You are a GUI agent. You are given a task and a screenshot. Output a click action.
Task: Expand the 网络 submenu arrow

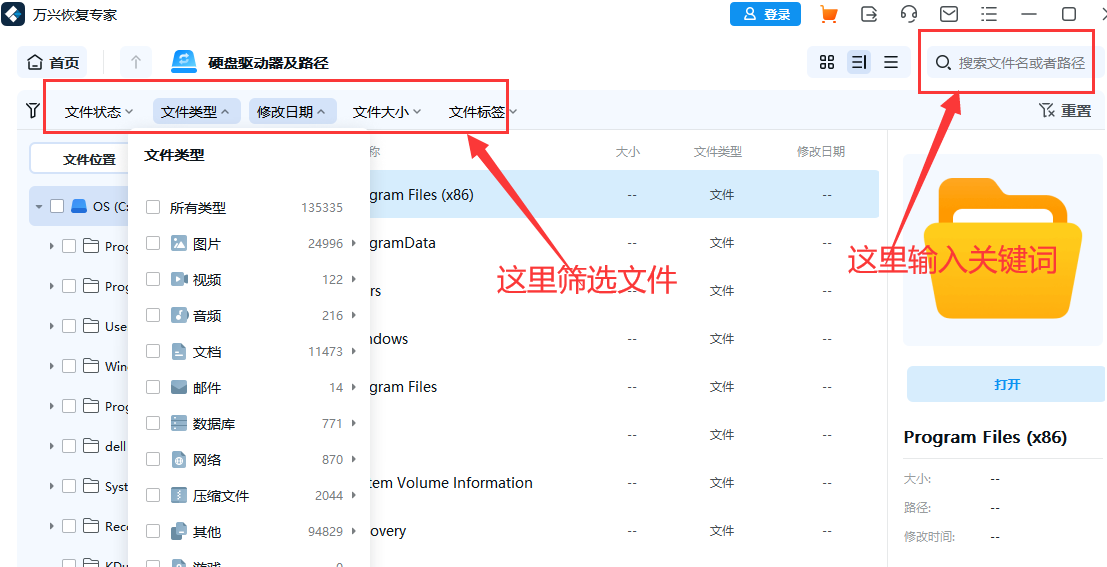(x=354, y=460)
